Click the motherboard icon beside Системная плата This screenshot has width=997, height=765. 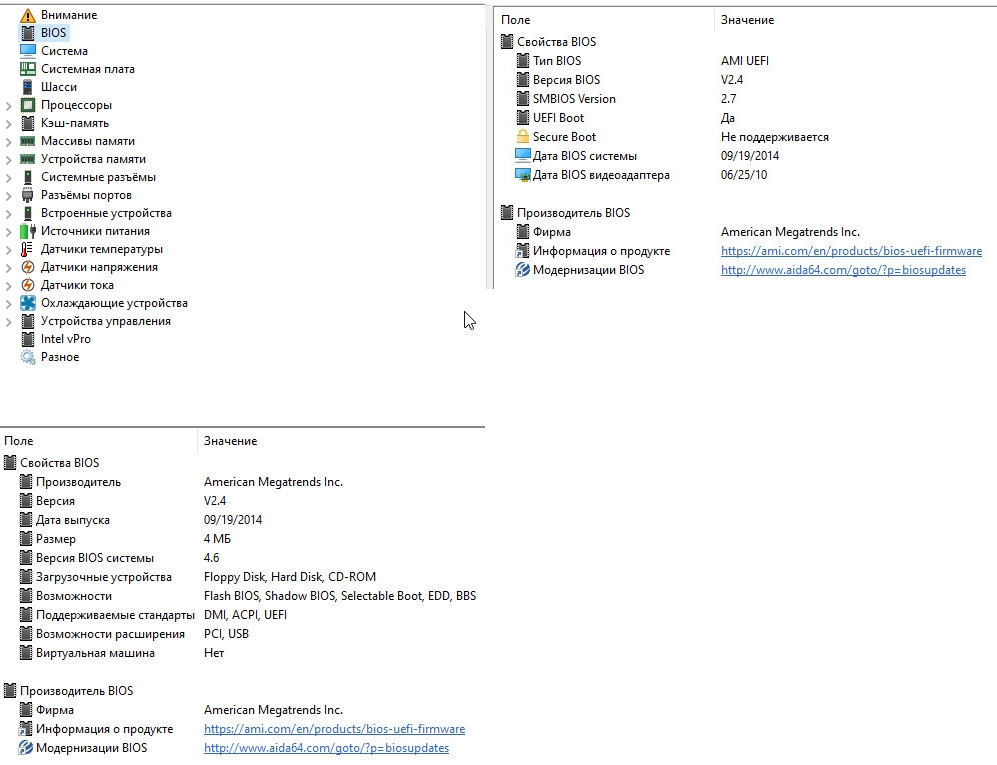27,69
